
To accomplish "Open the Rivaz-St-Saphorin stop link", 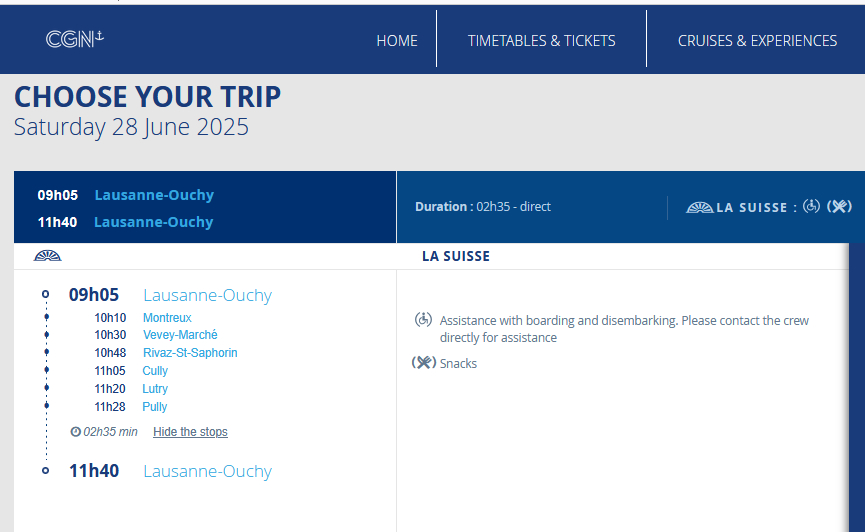I will tap(190, 353).
